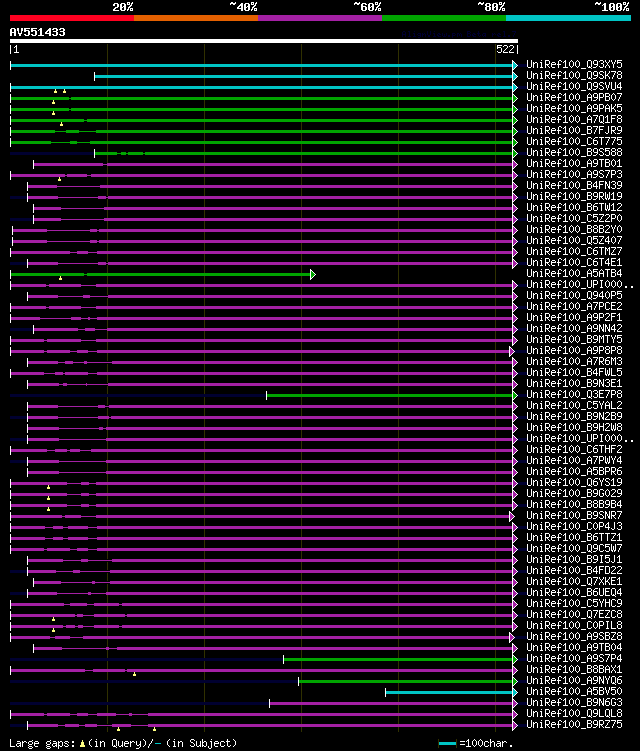Click the UniRef100_Q940P5 label
Viewport: 640px width, 751px height.
574,296
